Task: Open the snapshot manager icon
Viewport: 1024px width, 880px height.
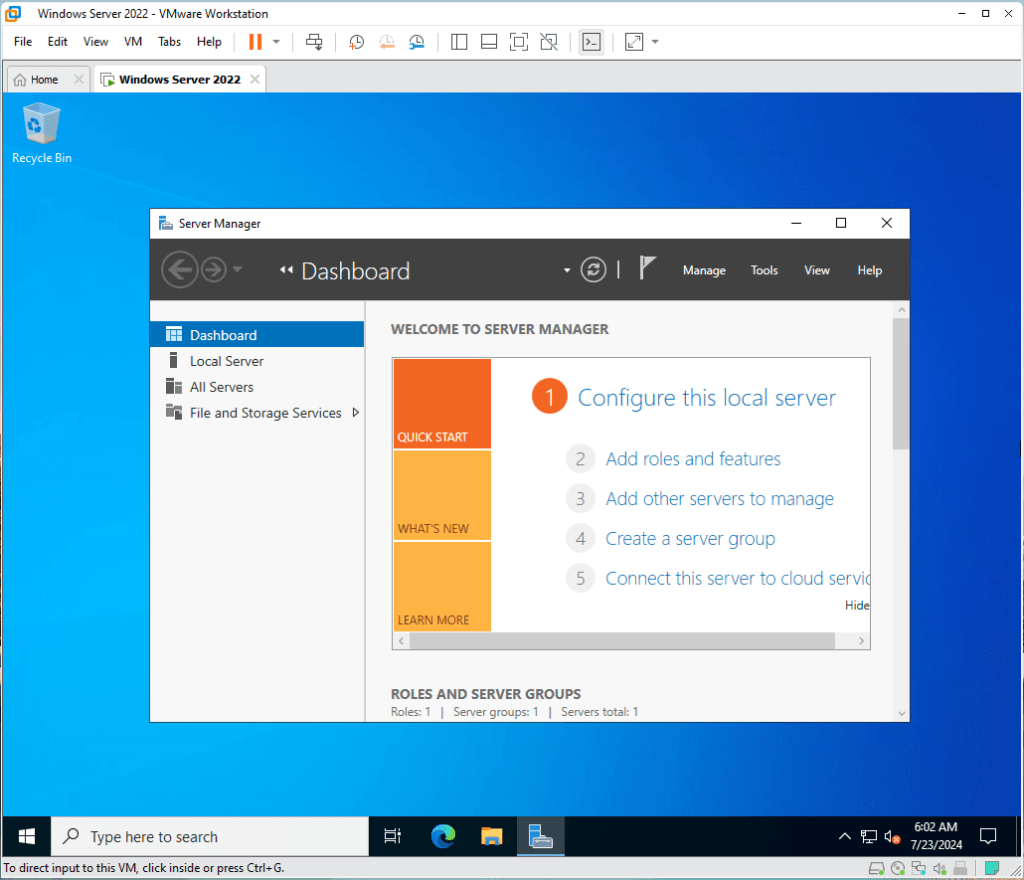Action: pos(417,42)
